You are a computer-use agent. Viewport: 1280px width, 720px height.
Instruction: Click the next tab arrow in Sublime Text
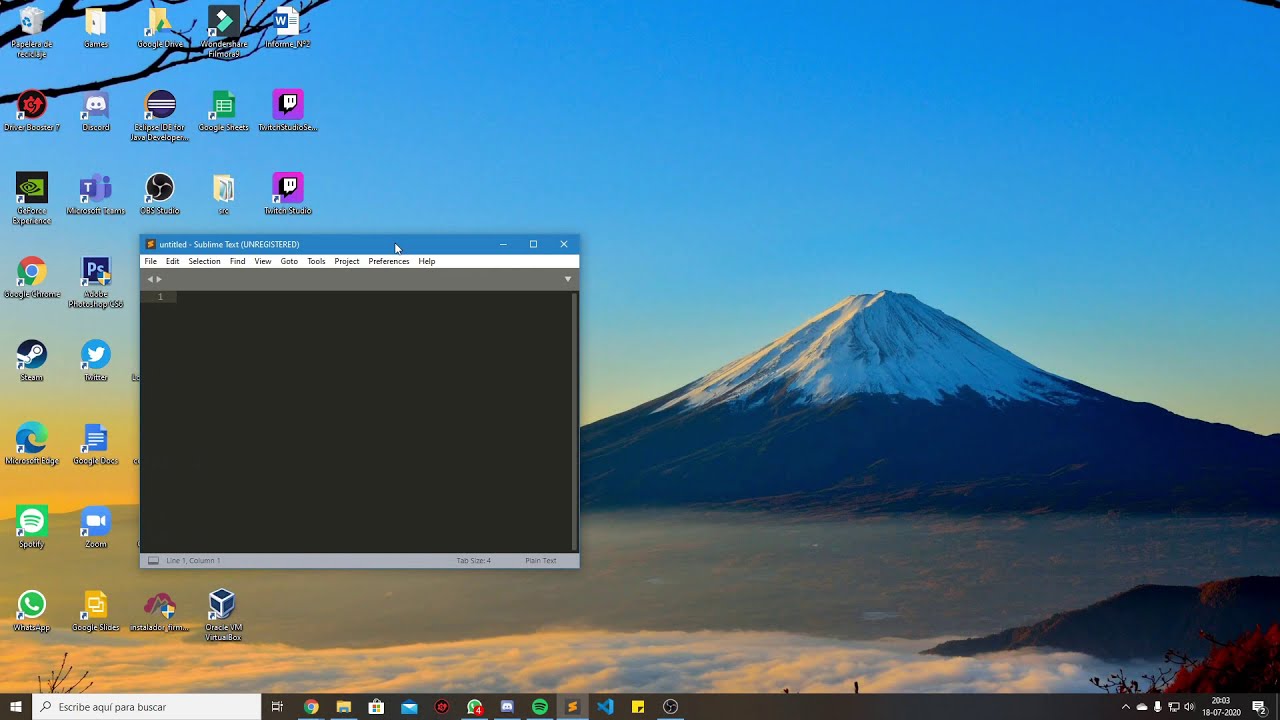coord(159,279)
